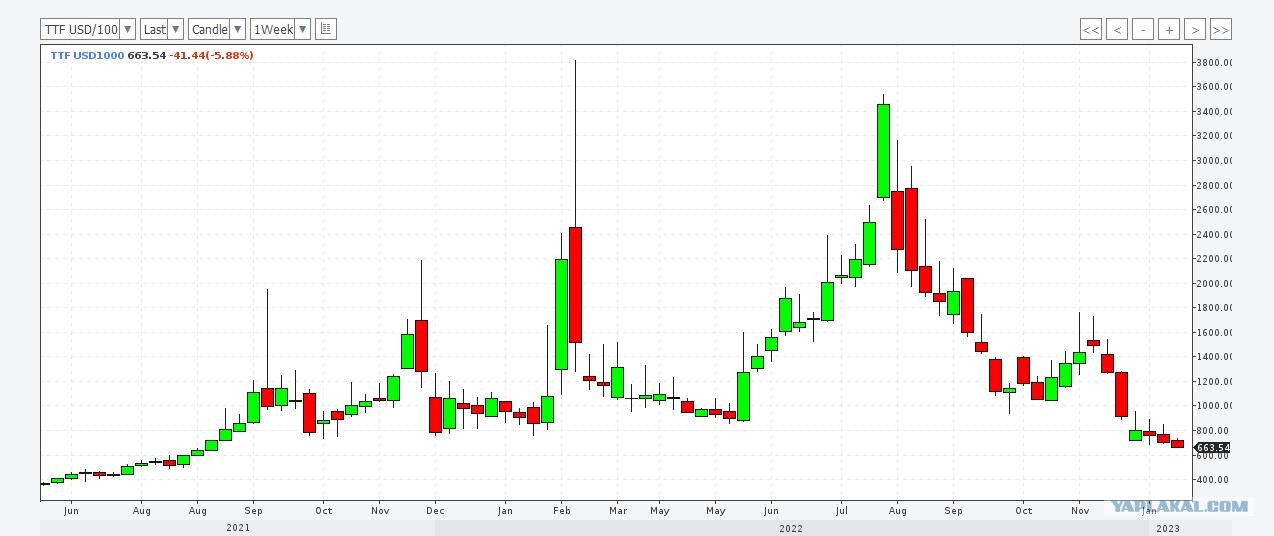Click the 1600.00 price axis label
The image size is (1274, 536).
click(1213, 333)
